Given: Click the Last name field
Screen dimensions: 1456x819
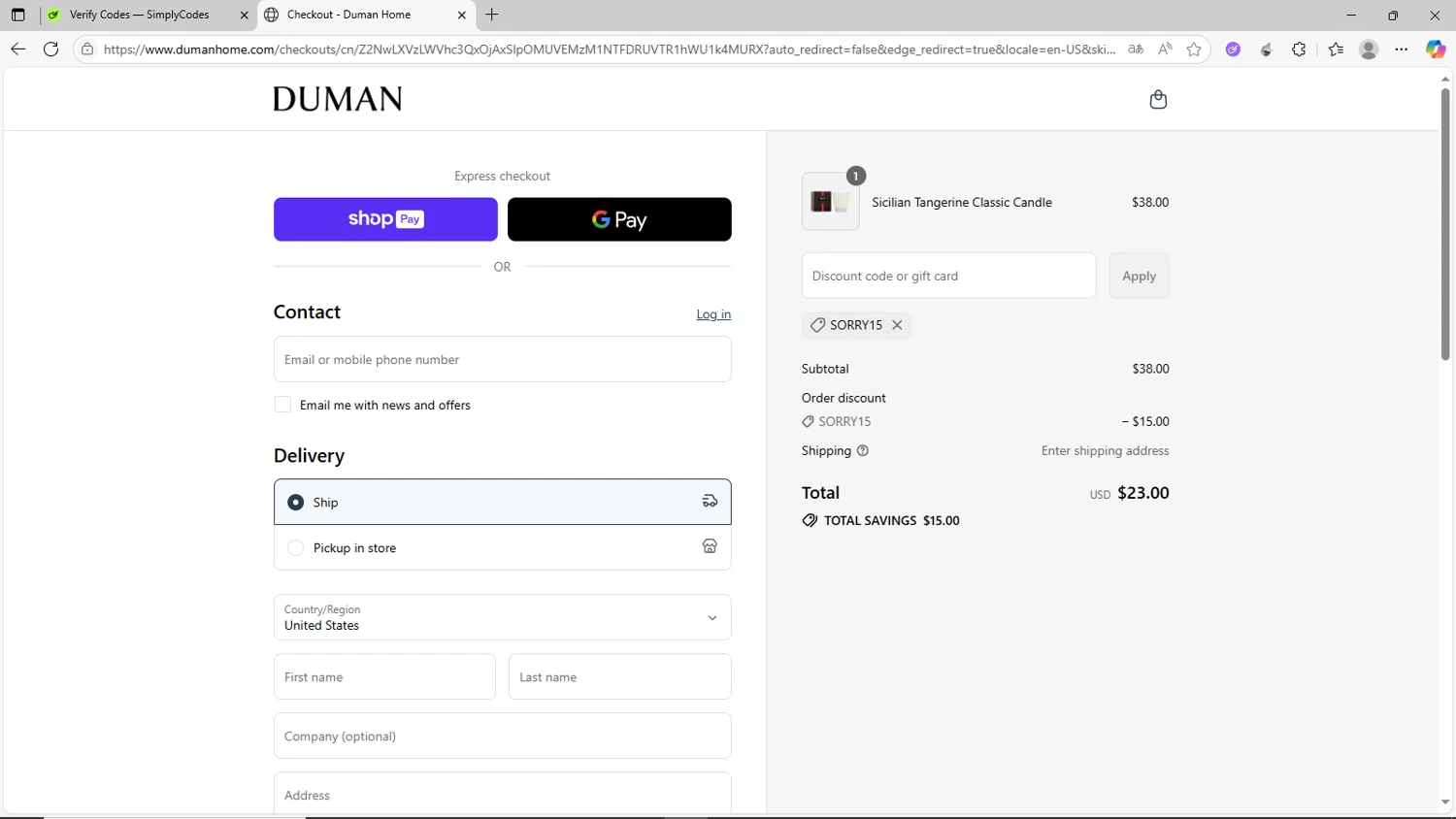Looking at the screenshot, I should coord(620,676).
